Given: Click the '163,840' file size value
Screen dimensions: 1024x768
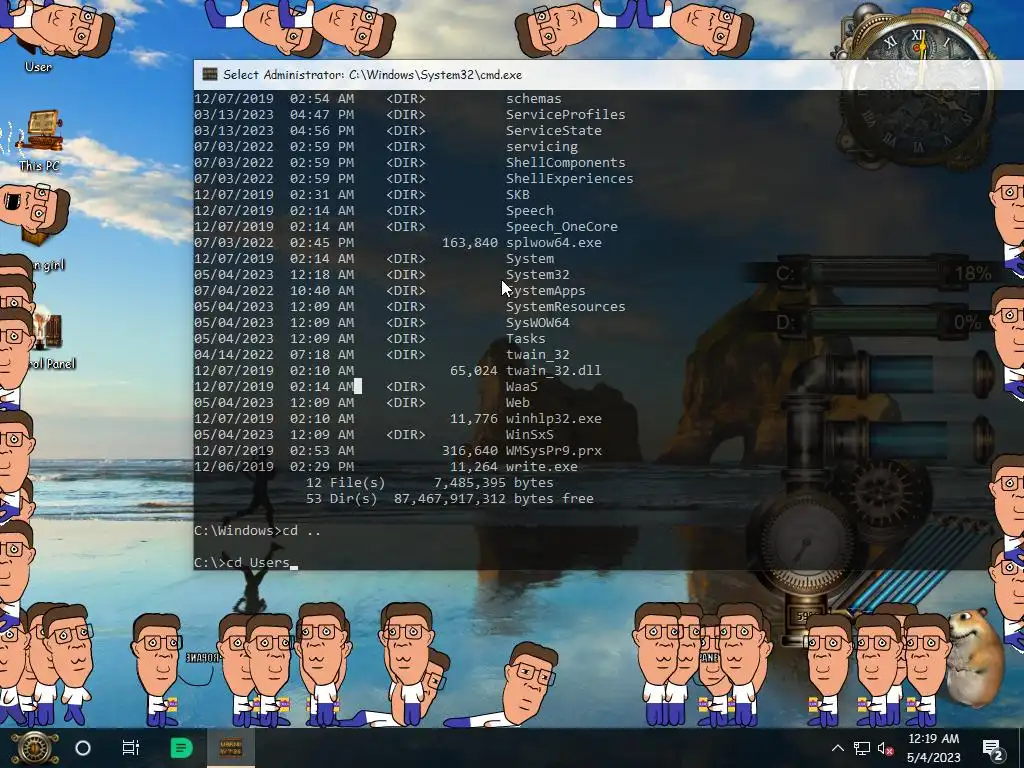Looking at the screenshot, I should tap(470, 242).
